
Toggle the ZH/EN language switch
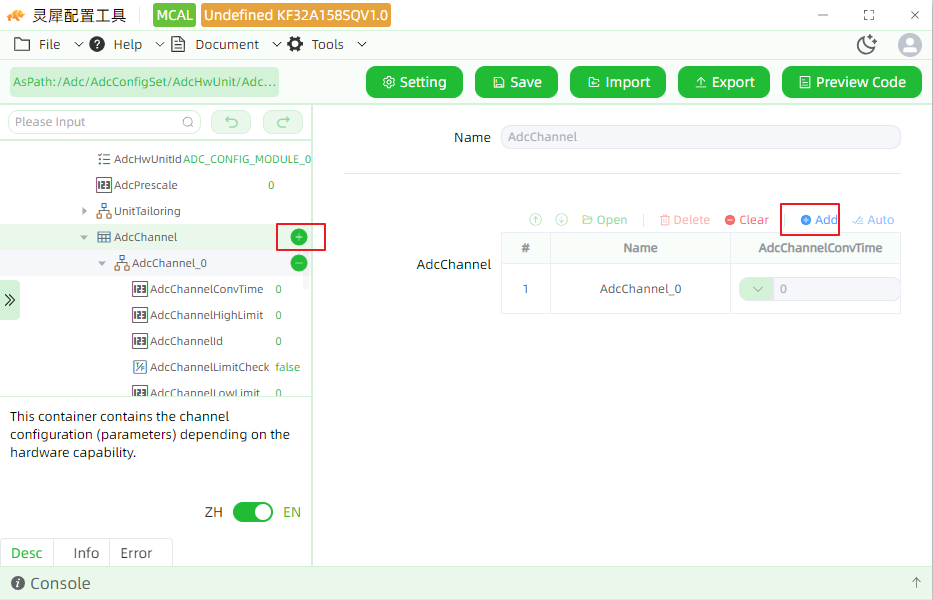click(x=253, y=512)
